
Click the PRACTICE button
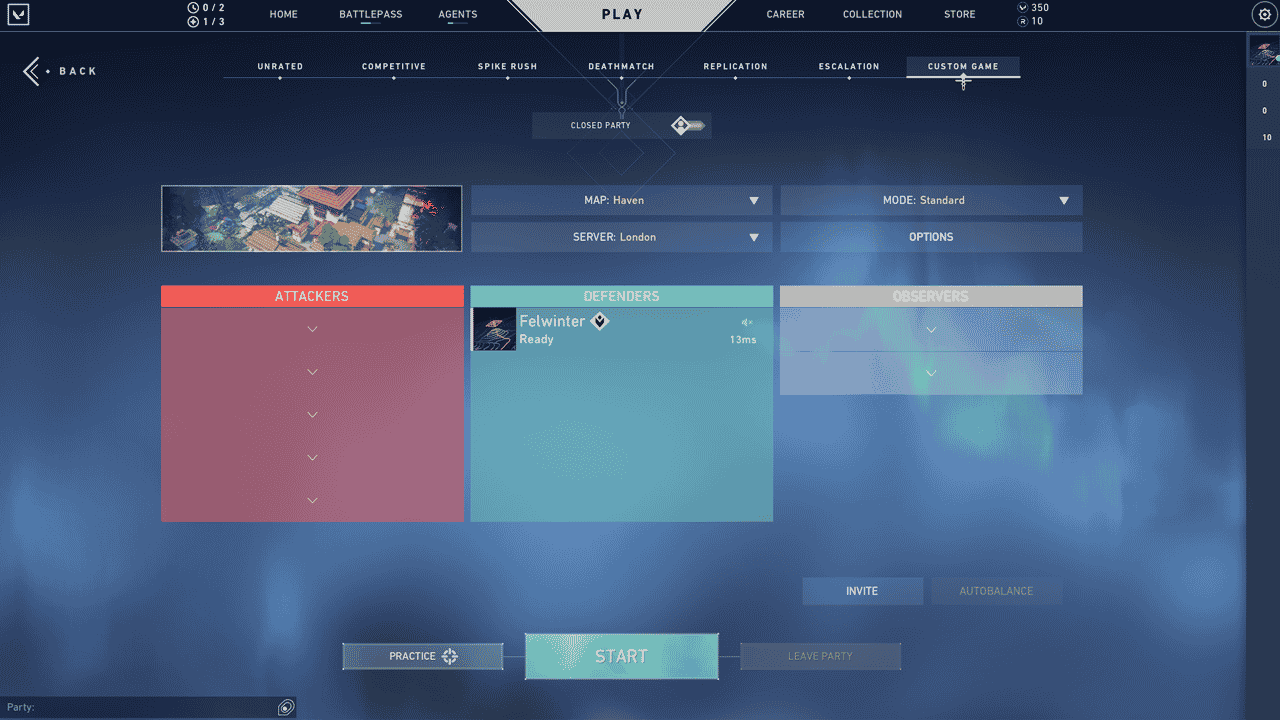coord(422,656)
